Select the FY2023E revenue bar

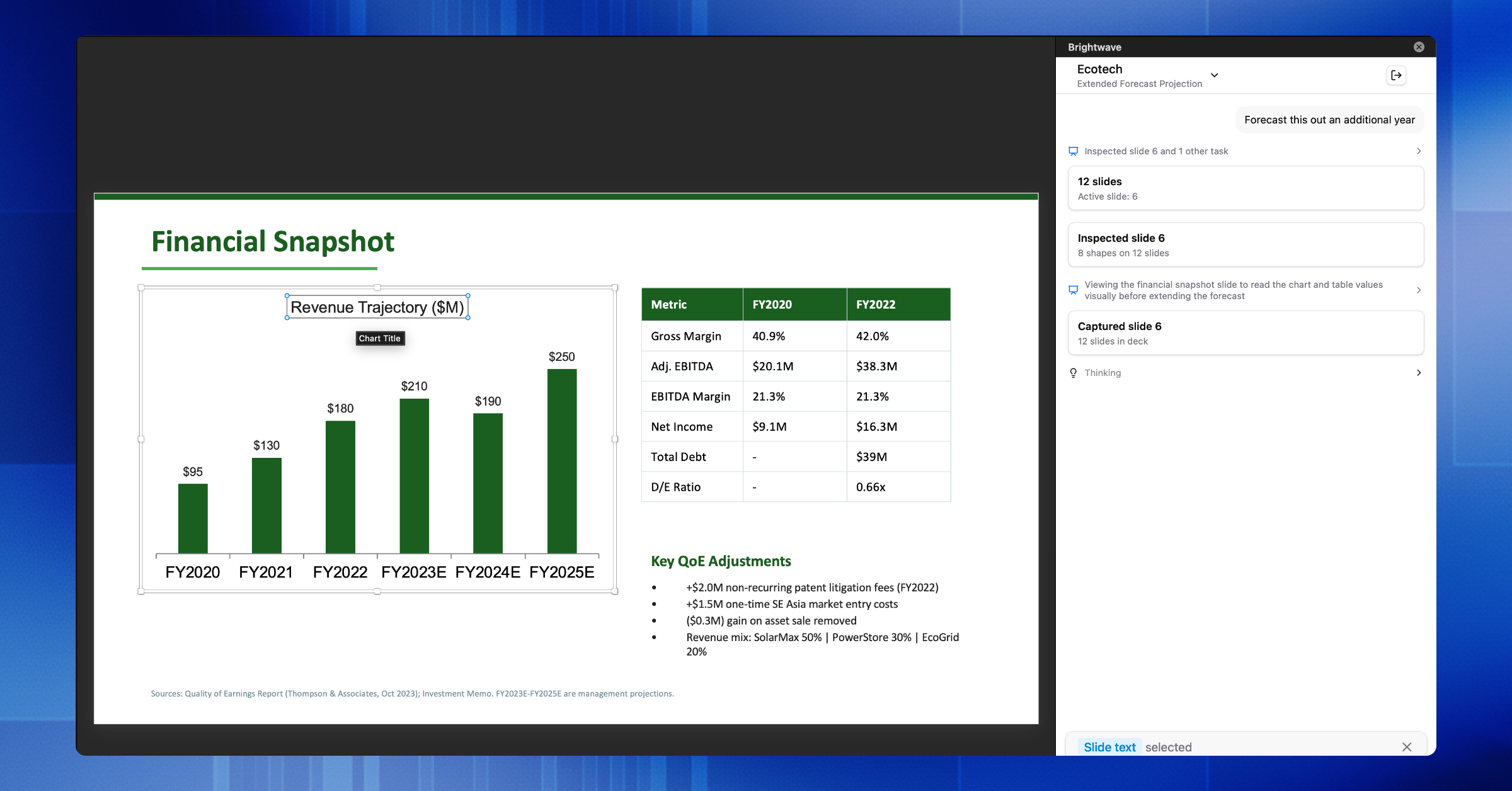415,476
